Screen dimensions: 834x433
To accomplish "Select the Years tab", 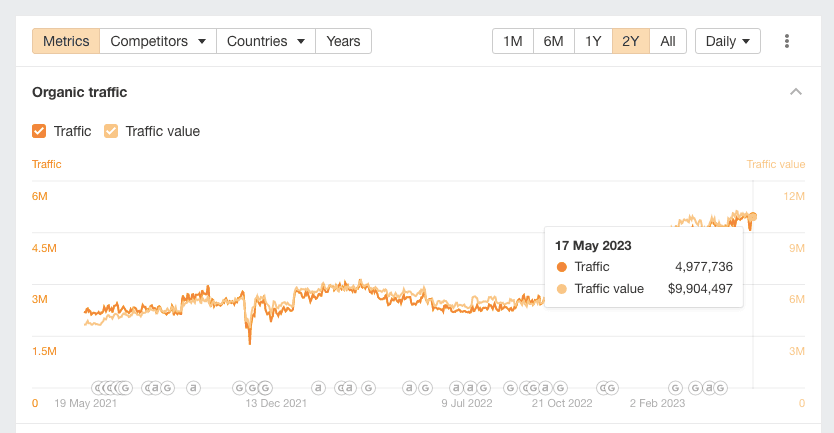I will click(343, 41).
